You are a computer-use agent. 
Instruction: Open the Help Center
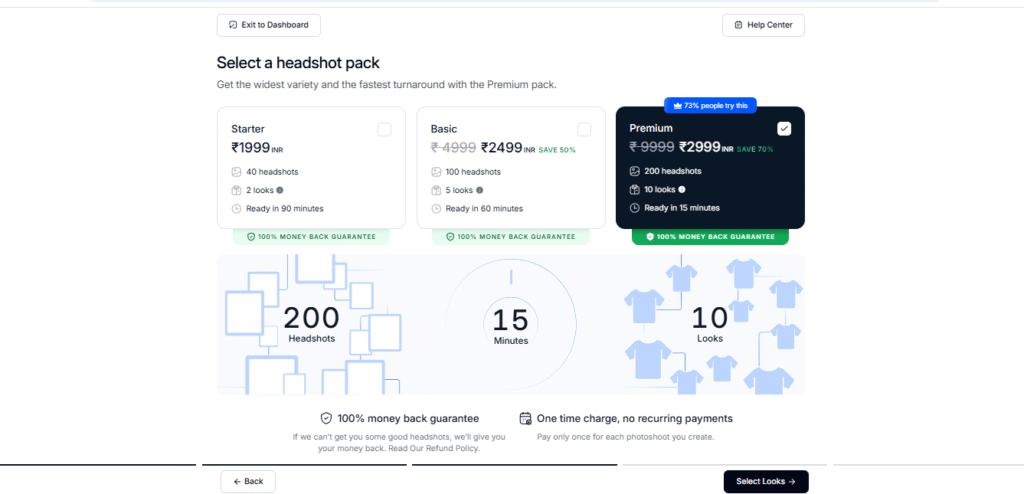point(763,25)
